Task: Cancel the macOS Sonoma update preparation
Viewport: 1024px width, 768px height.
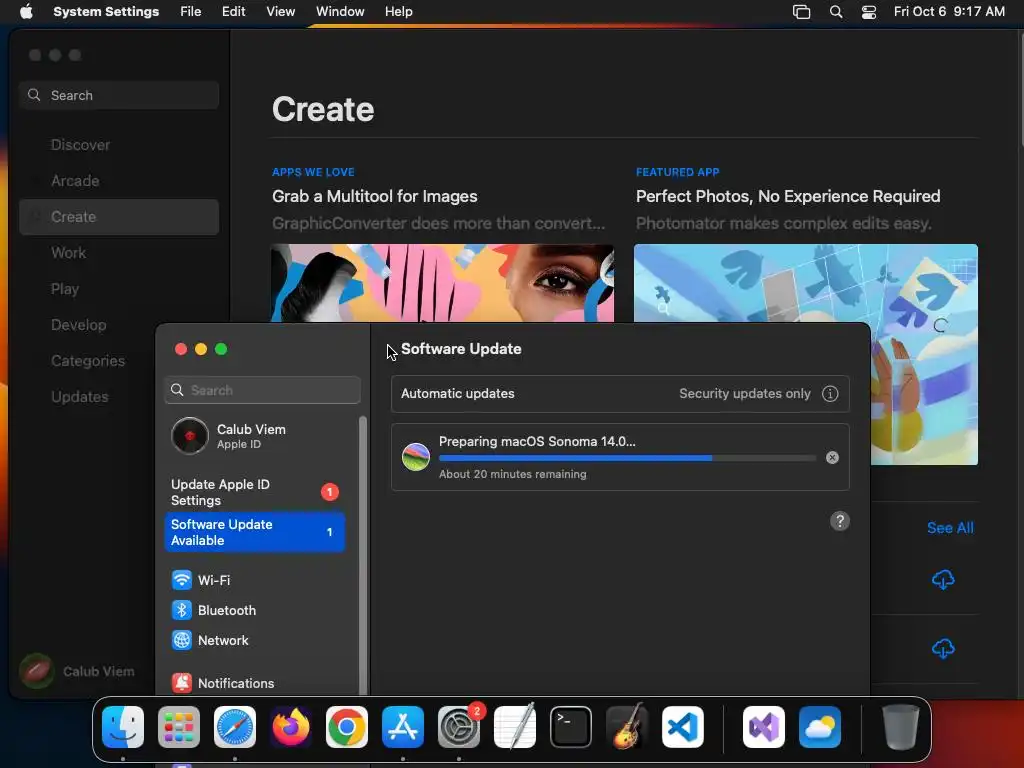Action: [x=832, y=458]
